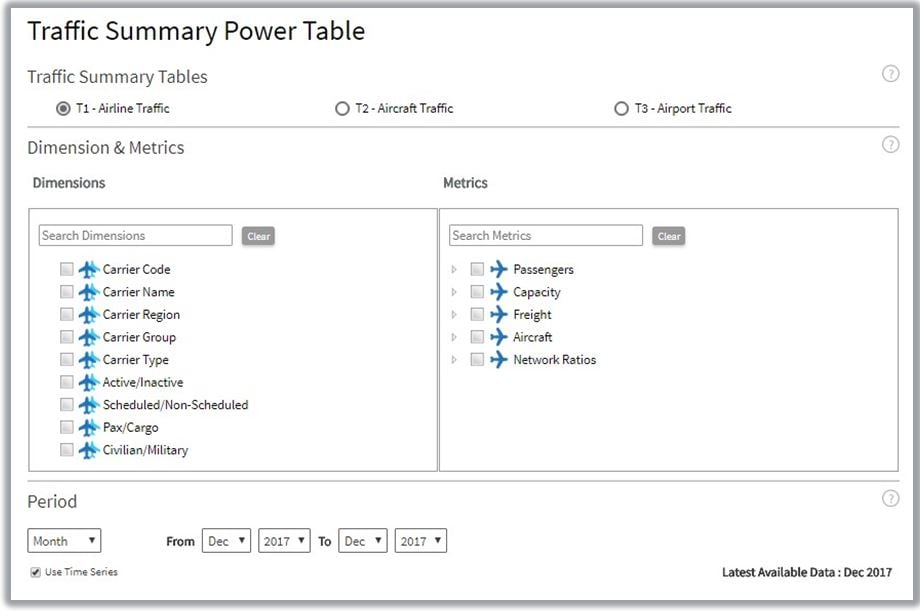This screenshot has width=920, height=611.
Task: Click the plane icon next to Carrier Region
Action: pos(89,314)
